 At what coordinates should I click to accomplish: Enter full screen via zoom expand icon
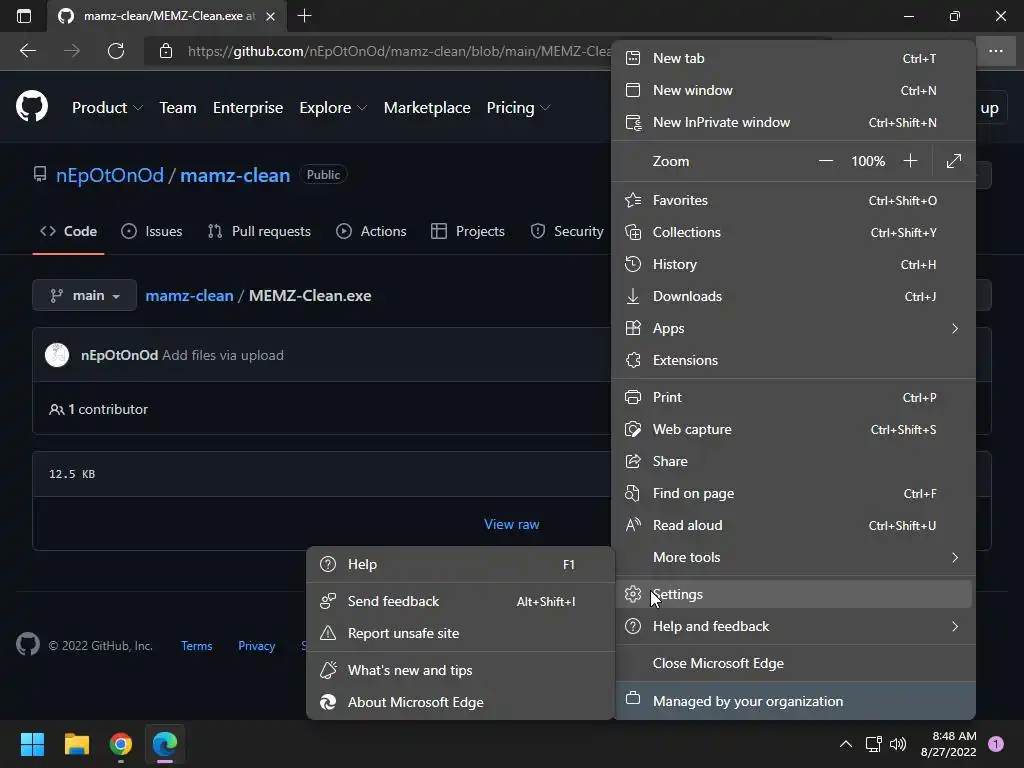(x=953, y=161)
